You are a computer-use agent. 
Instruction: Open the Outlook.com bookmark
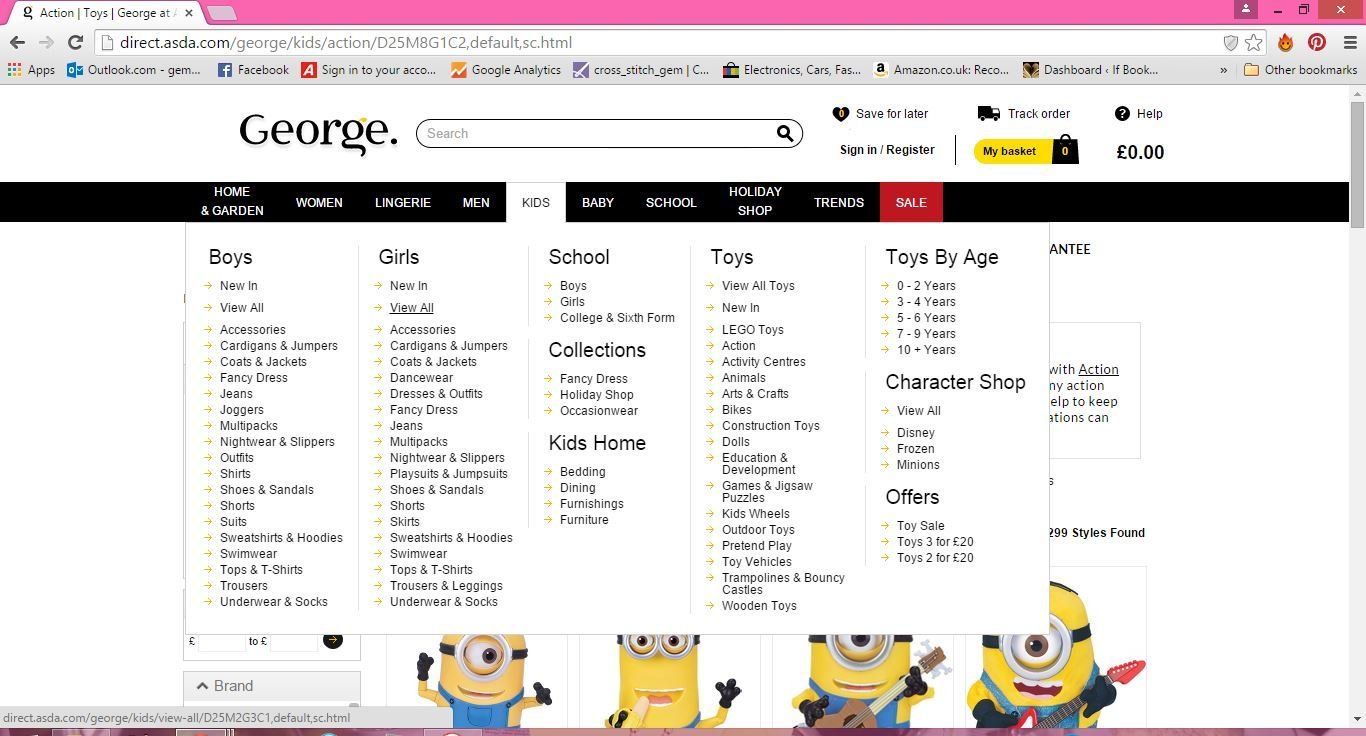click(134, 70)
